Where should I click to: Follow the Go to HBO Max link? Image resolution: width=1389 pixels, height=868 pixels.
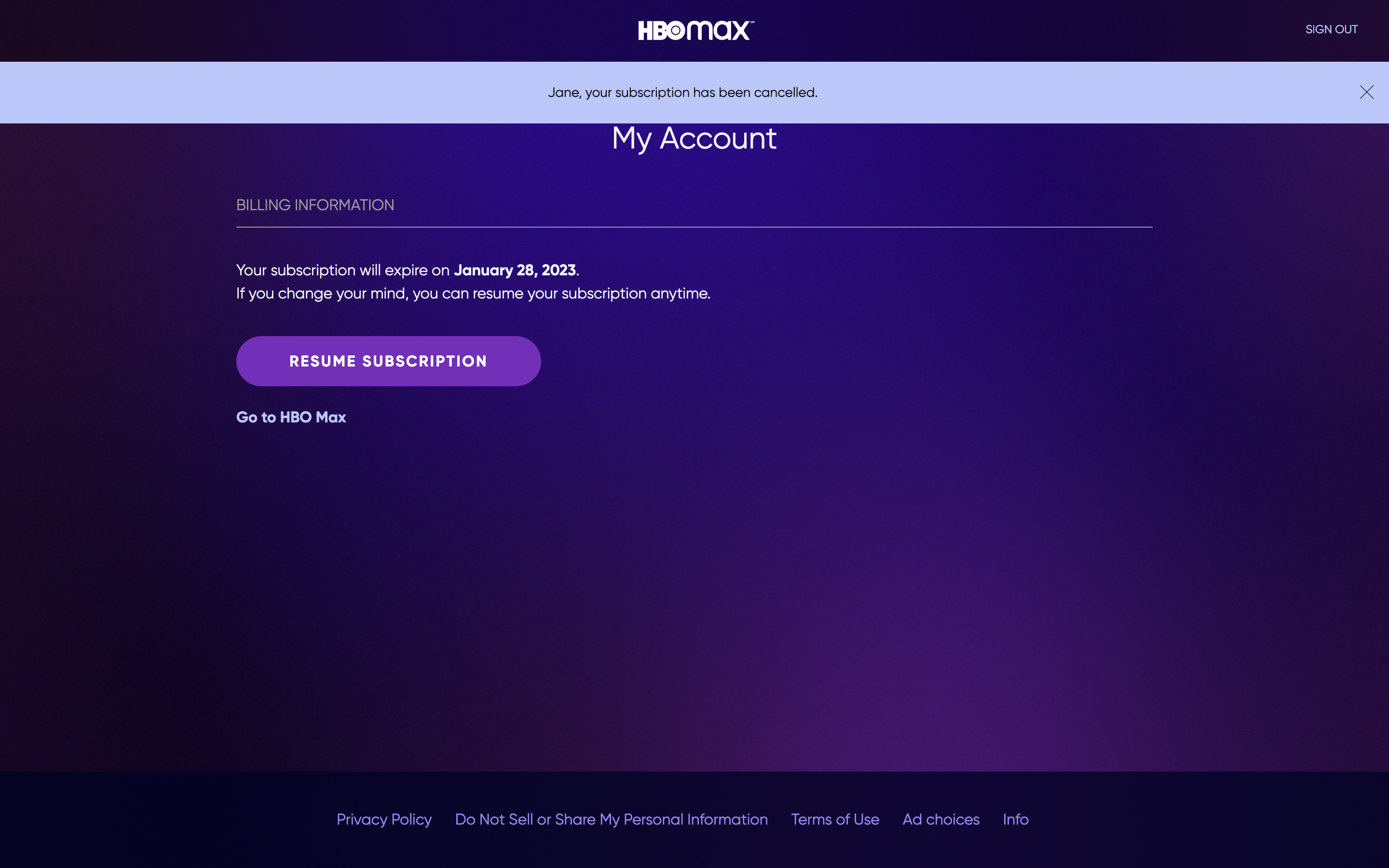(x=291, y=417)
